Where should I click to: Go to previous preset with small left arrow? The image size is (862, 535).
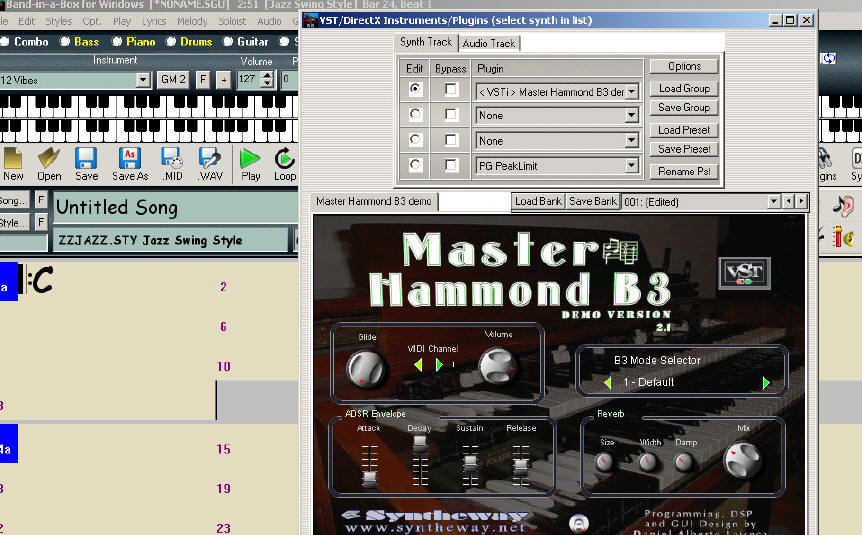789,202
